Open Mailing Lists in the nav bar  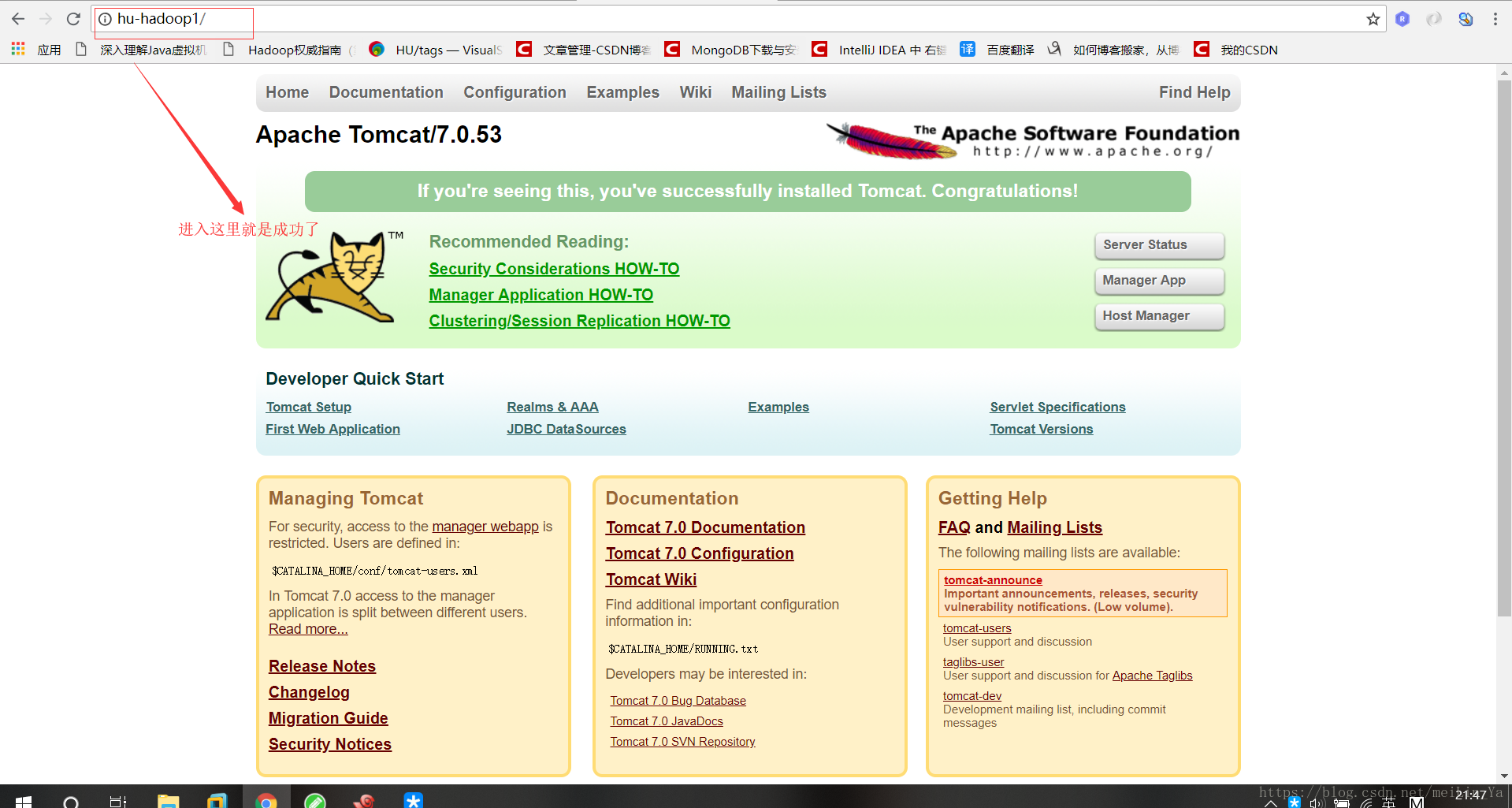(x=778, y=92)
